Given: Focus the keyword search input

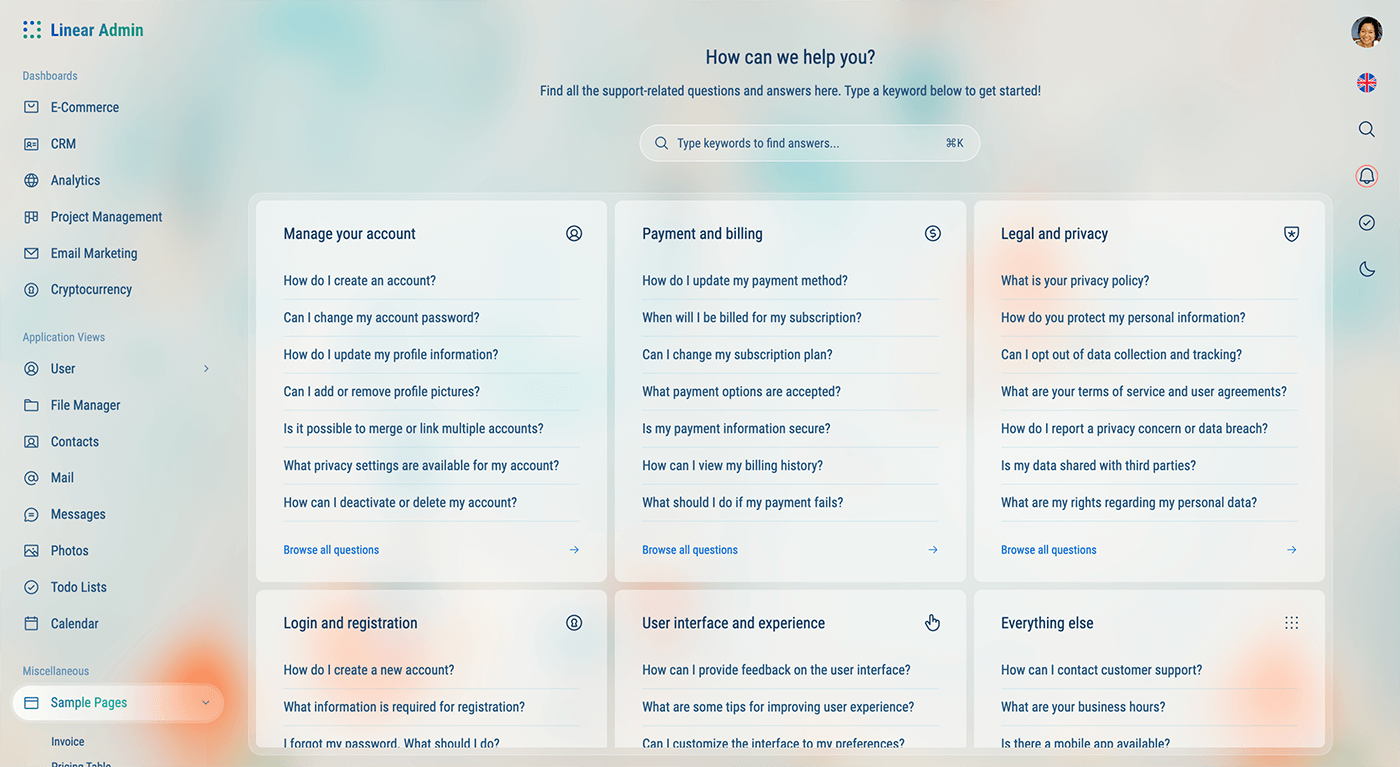Looking at the screenshot, I should pyautogui.click(x=810, y=143).
